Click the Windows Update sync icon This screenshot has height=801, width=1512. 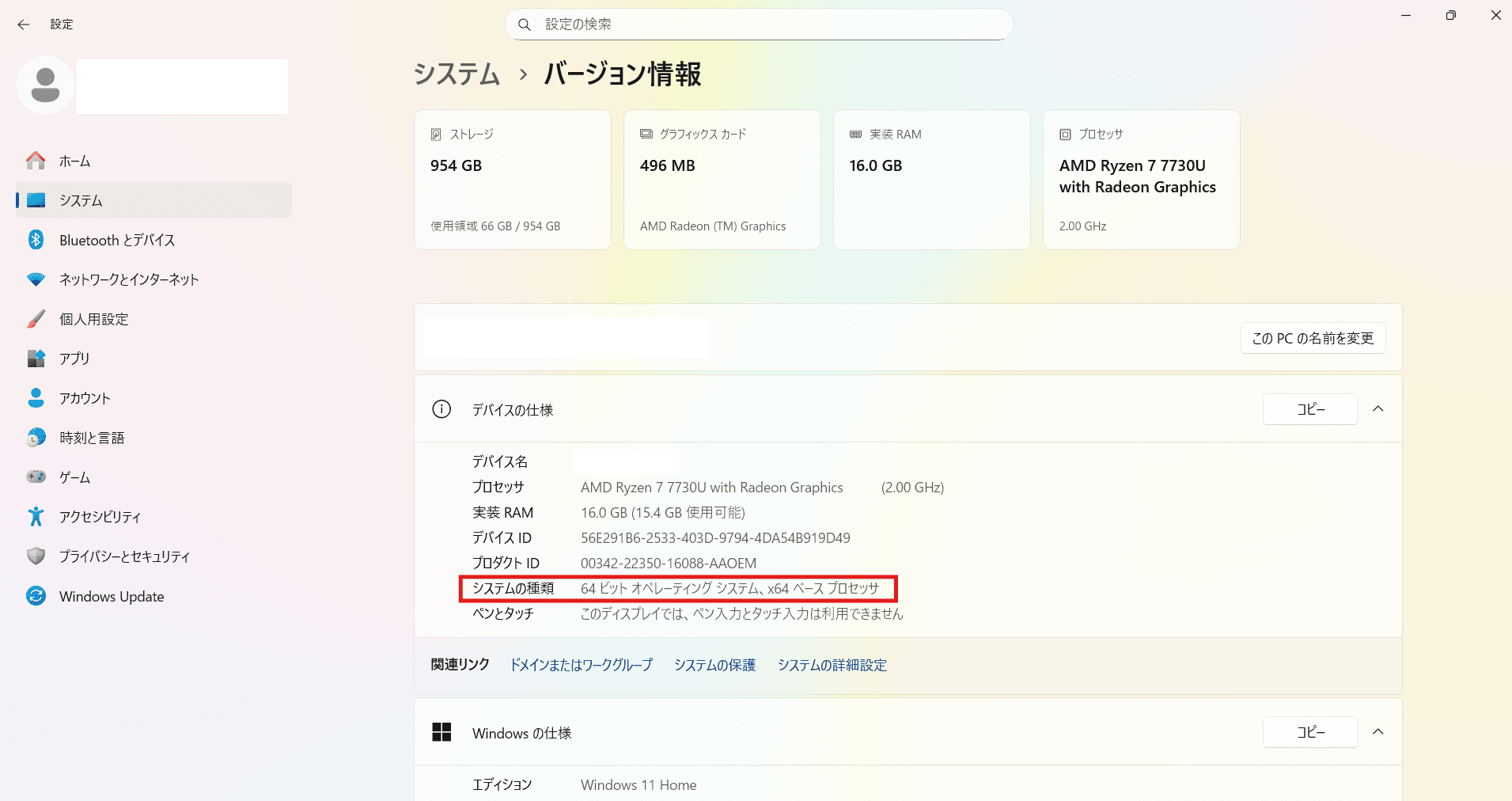pyautogui.click(x=36, y=596)
